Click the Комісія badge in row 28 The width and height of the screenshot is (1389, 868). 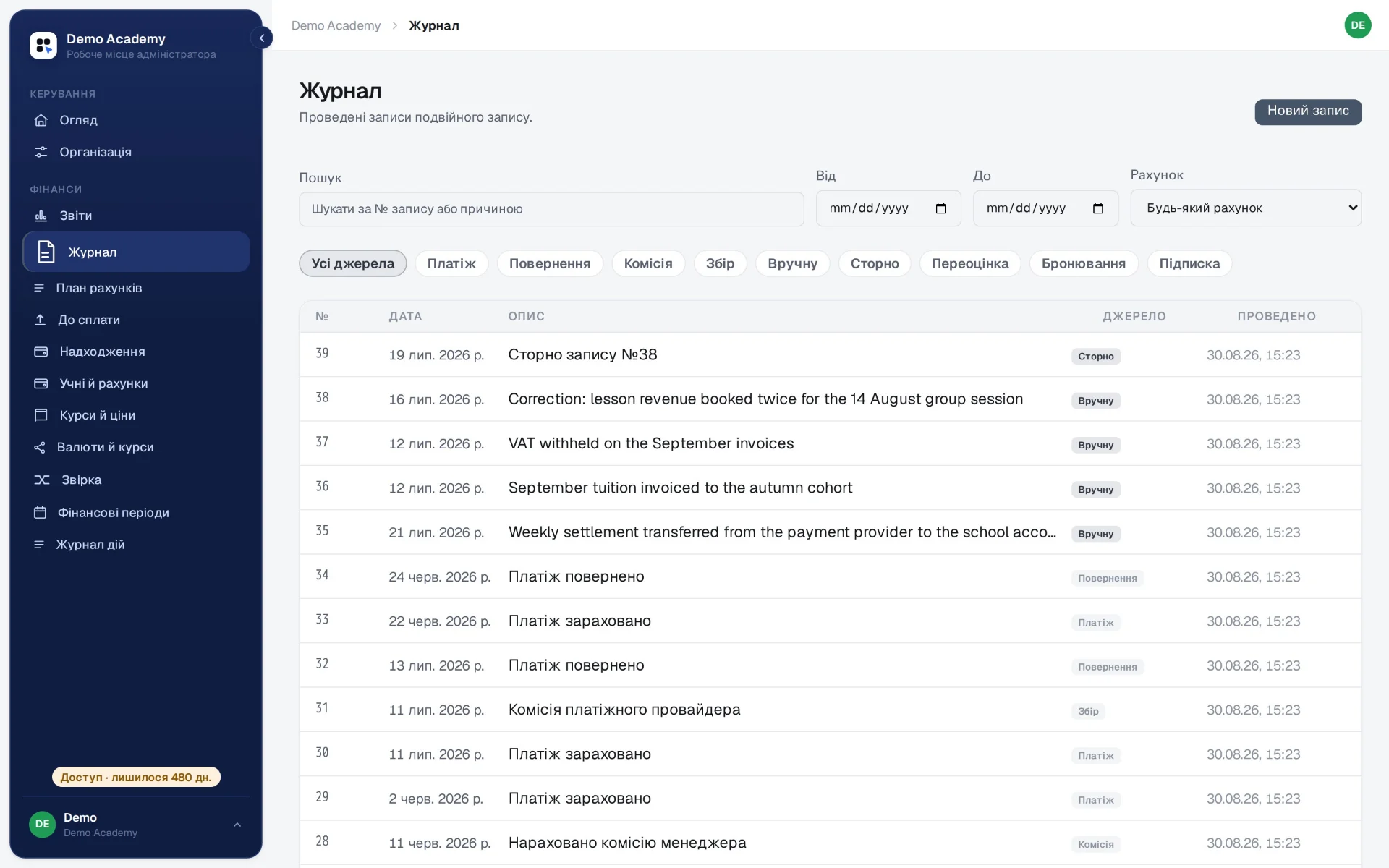click(x=1095, y=844)
